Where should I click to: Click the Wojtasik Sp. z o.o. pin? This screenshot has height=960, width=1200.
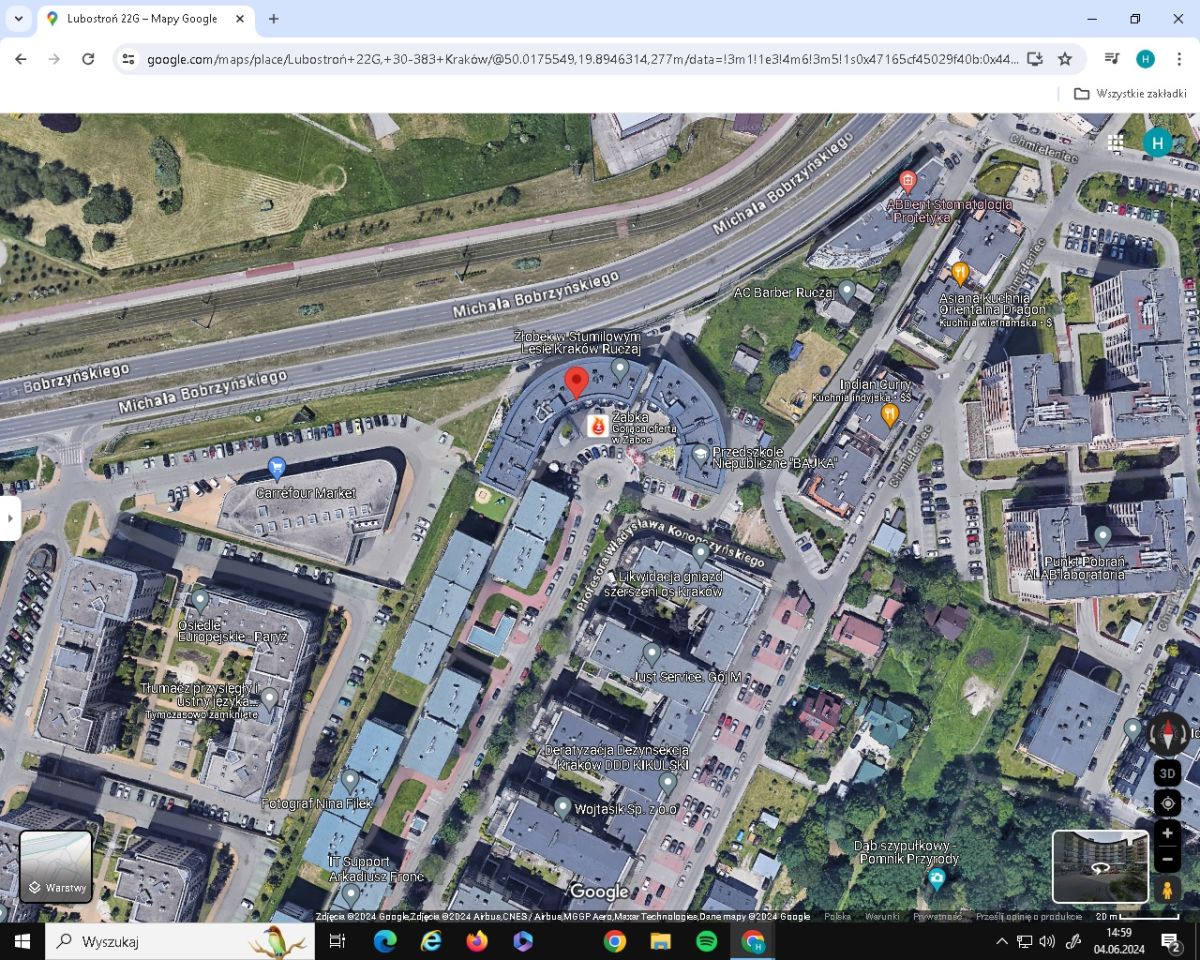point(563,806)
